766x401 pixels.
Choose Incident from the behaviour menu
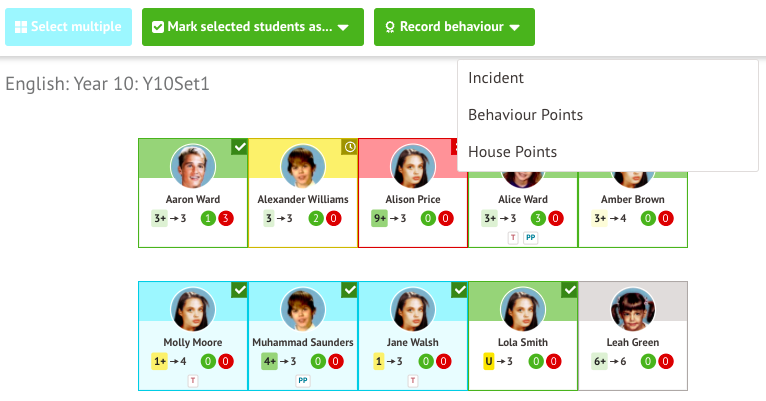click(496, 78)
